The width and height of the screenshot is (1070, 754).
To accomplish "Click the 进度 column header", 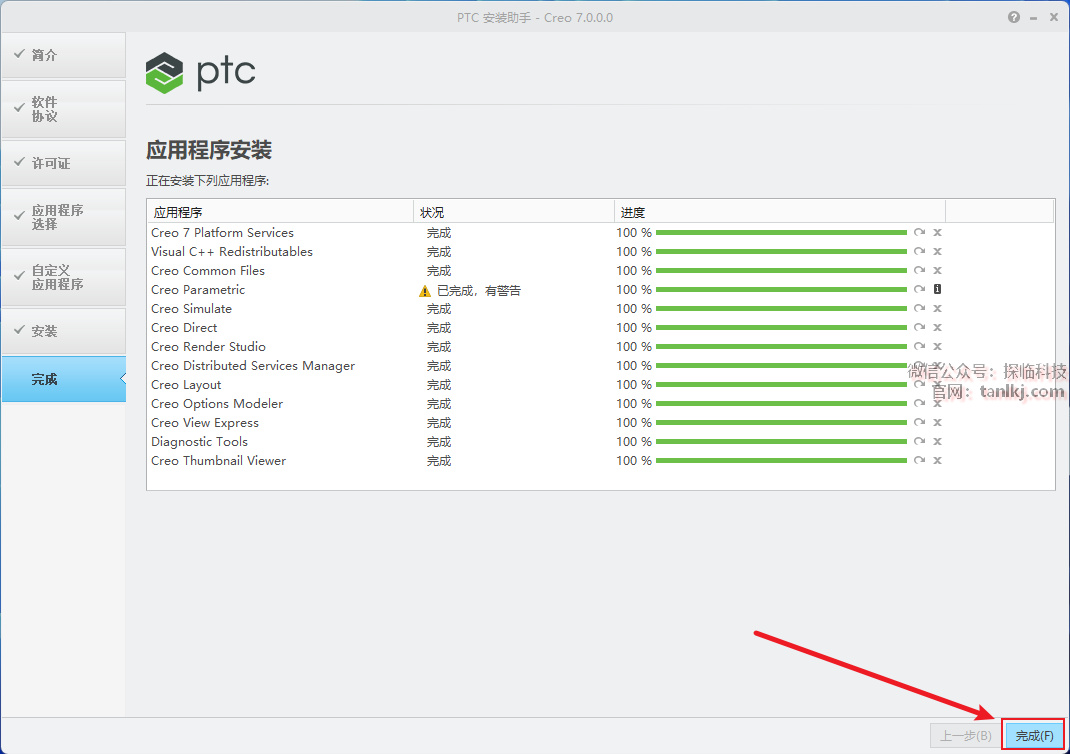I will click(x=779, y=212).
